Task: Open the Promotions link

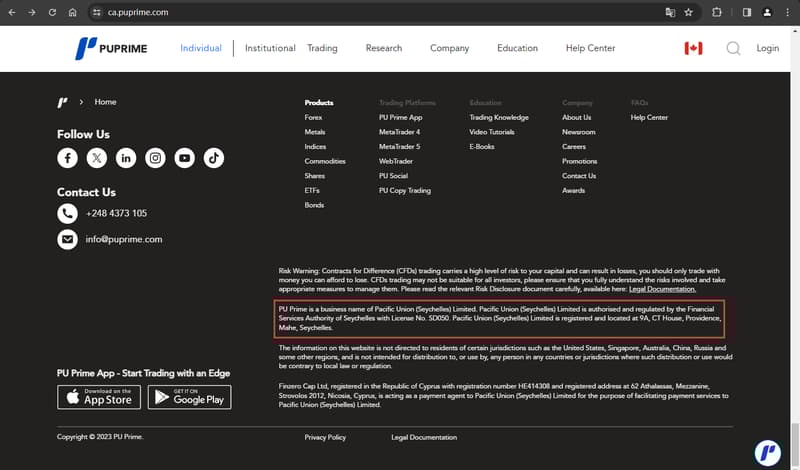Action: click(x=580, y=161)
